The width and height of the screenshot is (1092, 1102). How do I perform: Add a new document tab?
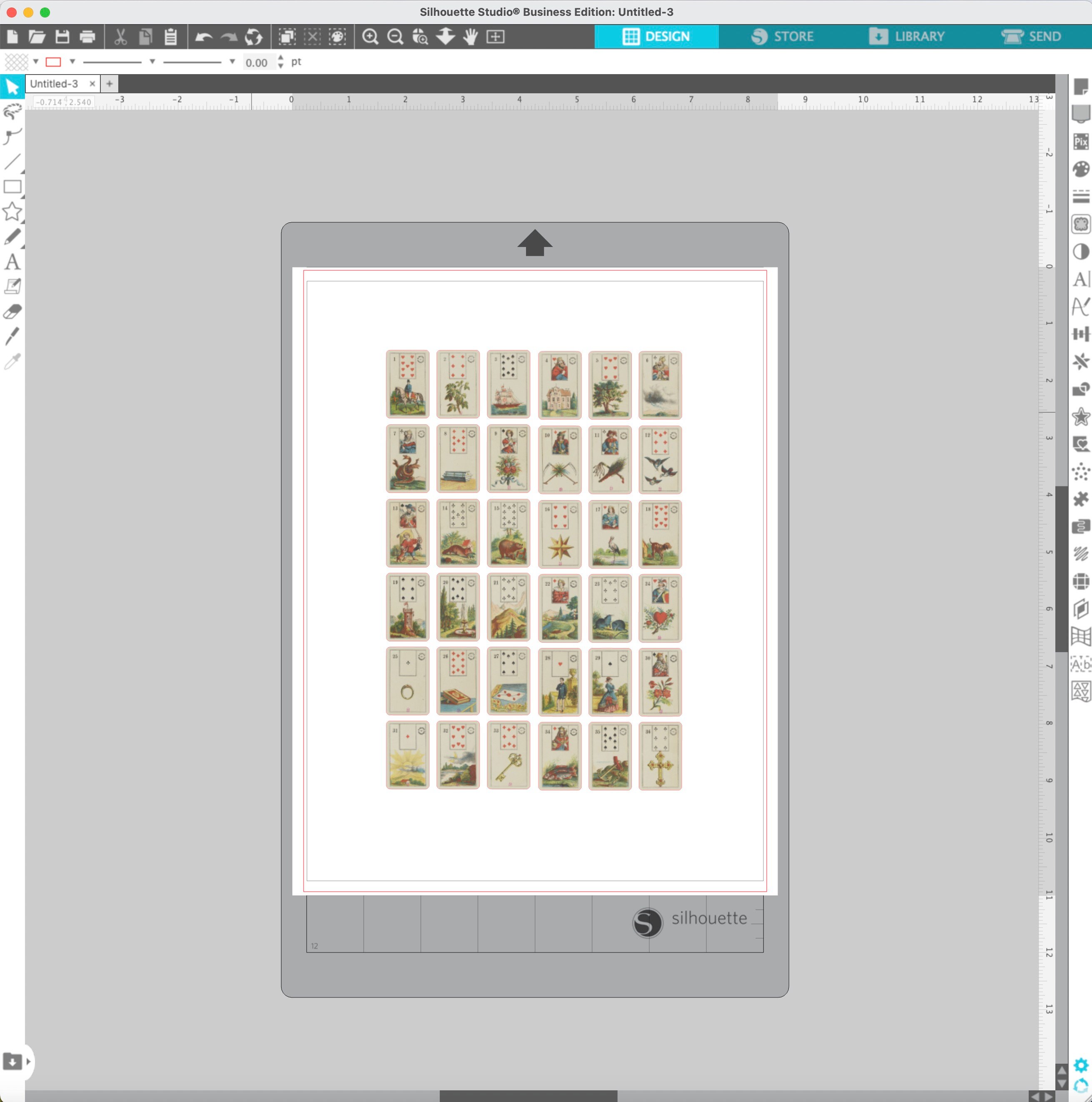click(x=110, y=84)
